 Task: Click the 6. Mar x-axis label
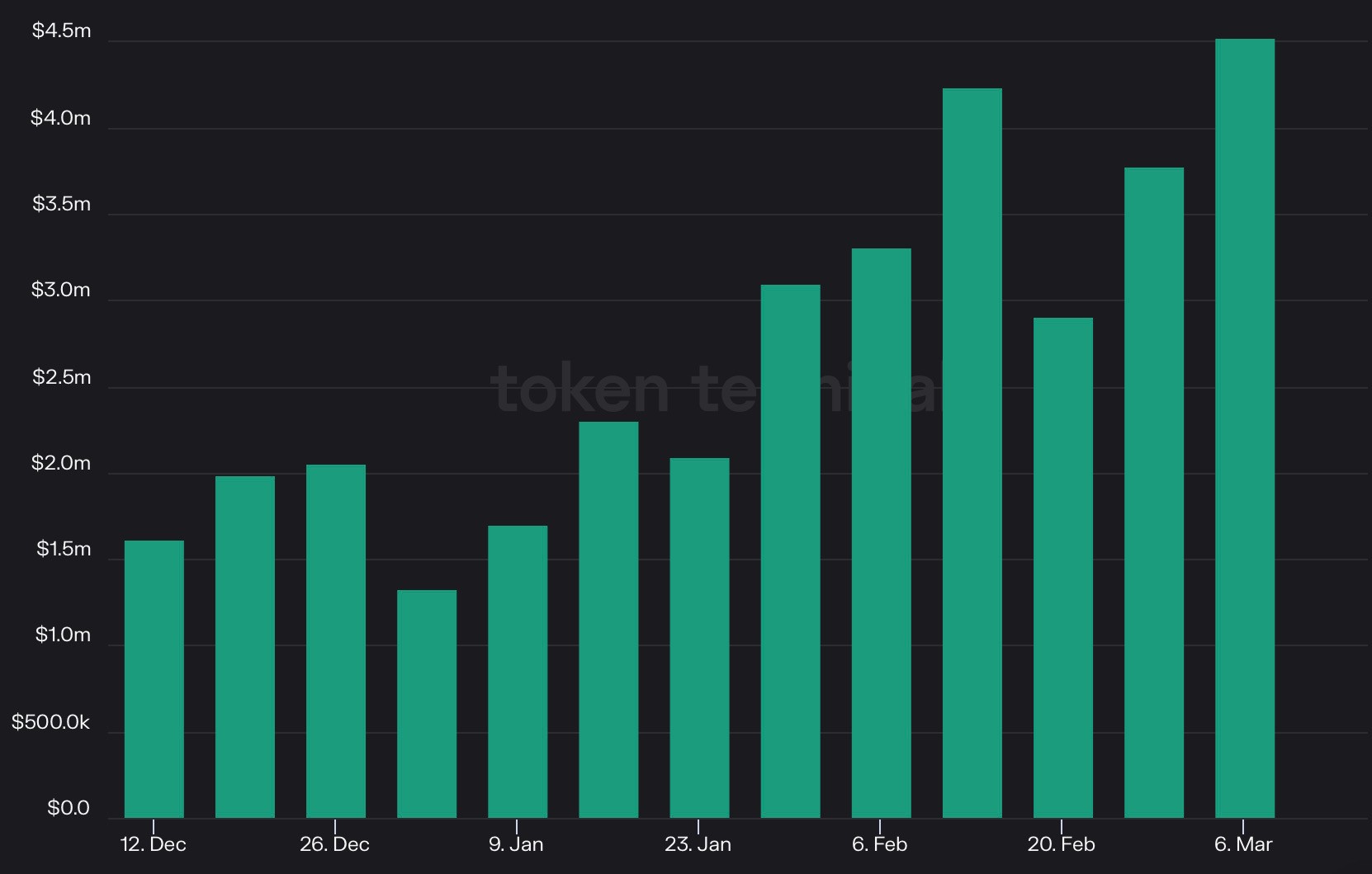(1242, 844)
